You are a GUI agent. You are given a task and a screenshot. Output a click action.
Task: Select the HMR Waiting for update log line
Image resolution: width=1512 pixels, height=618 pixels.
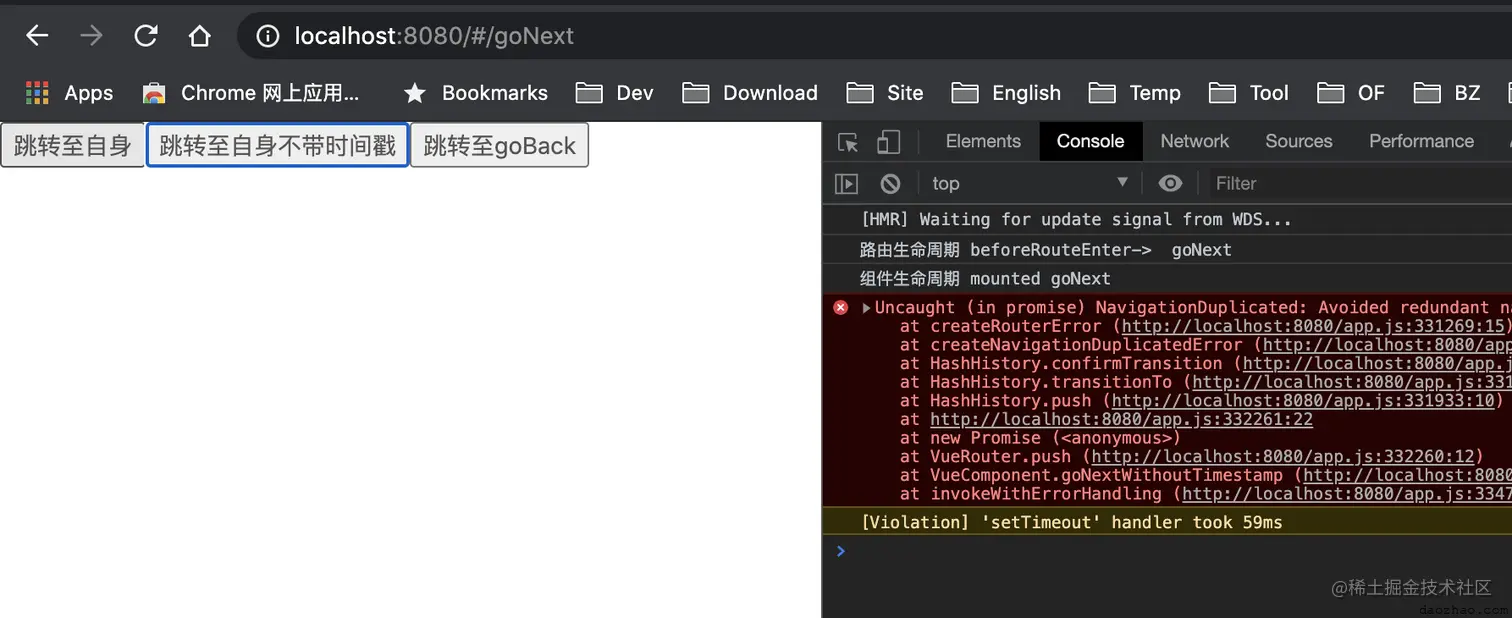click(x=1167, y=220)
